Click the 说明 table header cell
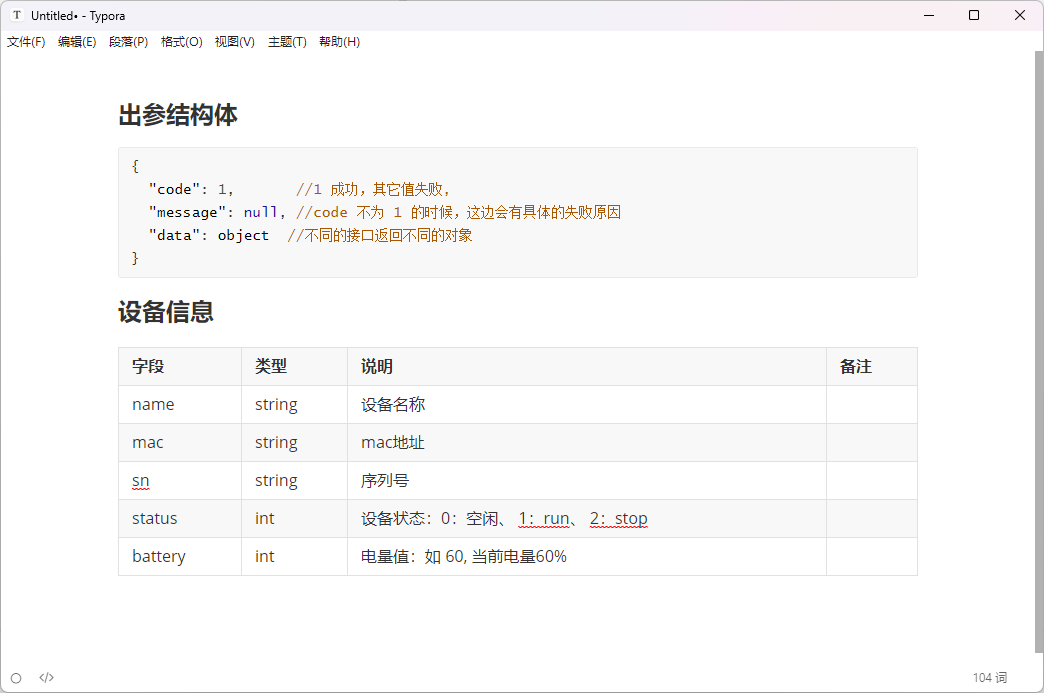Viewport: 1044px width, 693px height. tap(587, 366)
